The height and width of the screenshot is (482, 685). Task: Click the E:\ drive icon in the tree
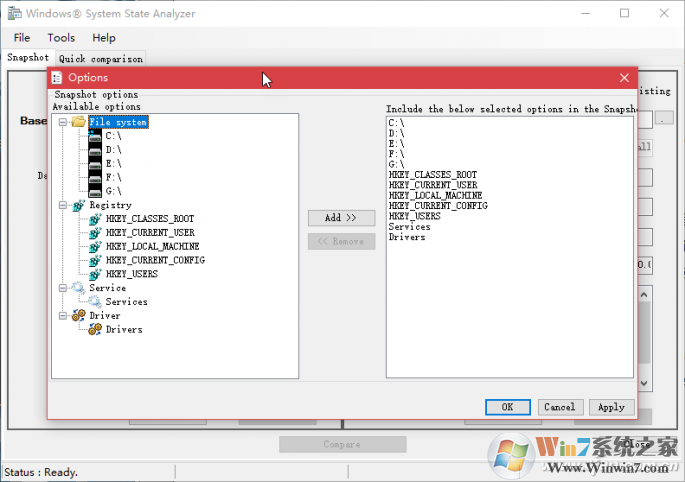[95, 164]
